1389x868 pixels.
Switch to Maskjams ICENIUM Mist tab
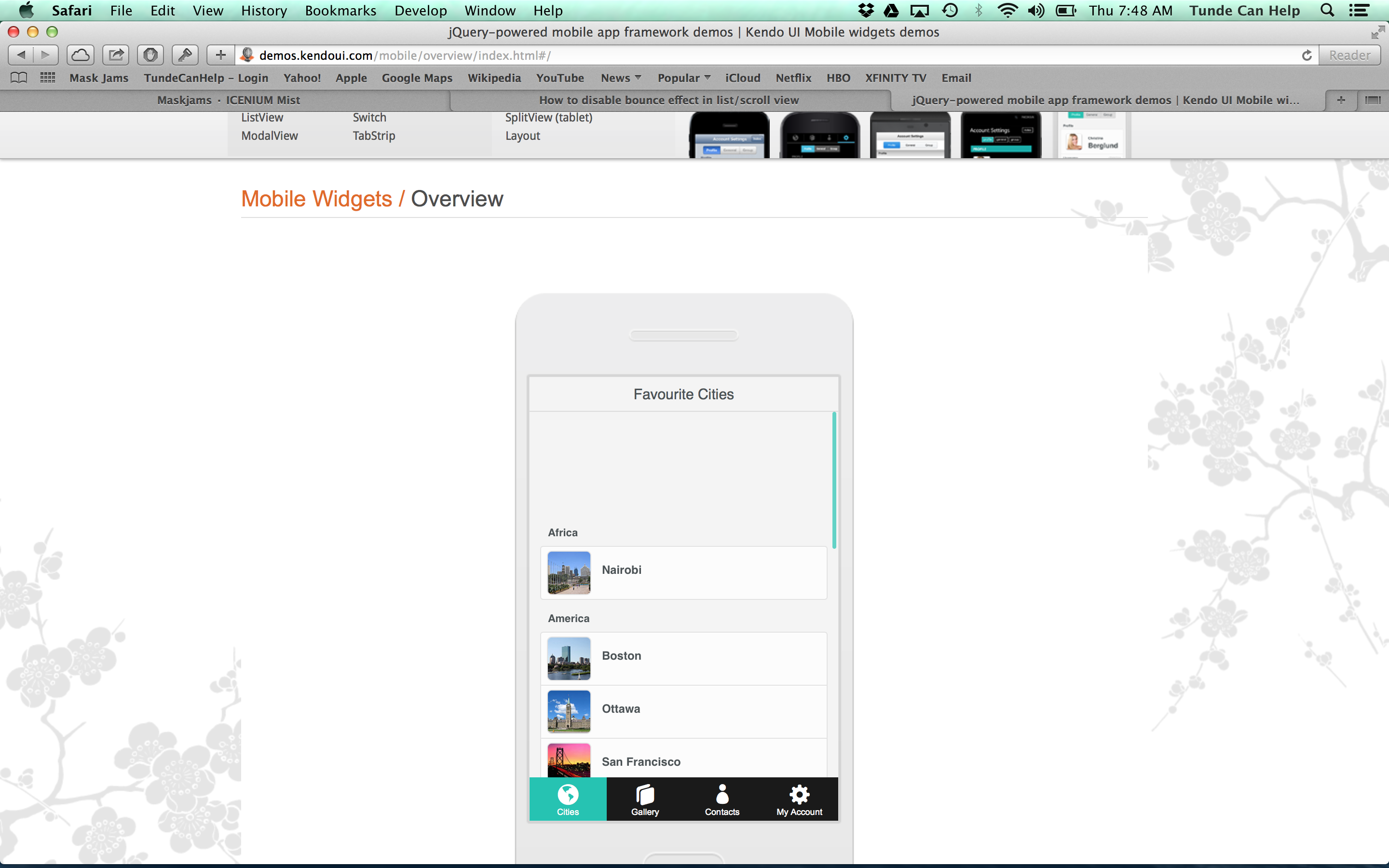pos(228,100)
